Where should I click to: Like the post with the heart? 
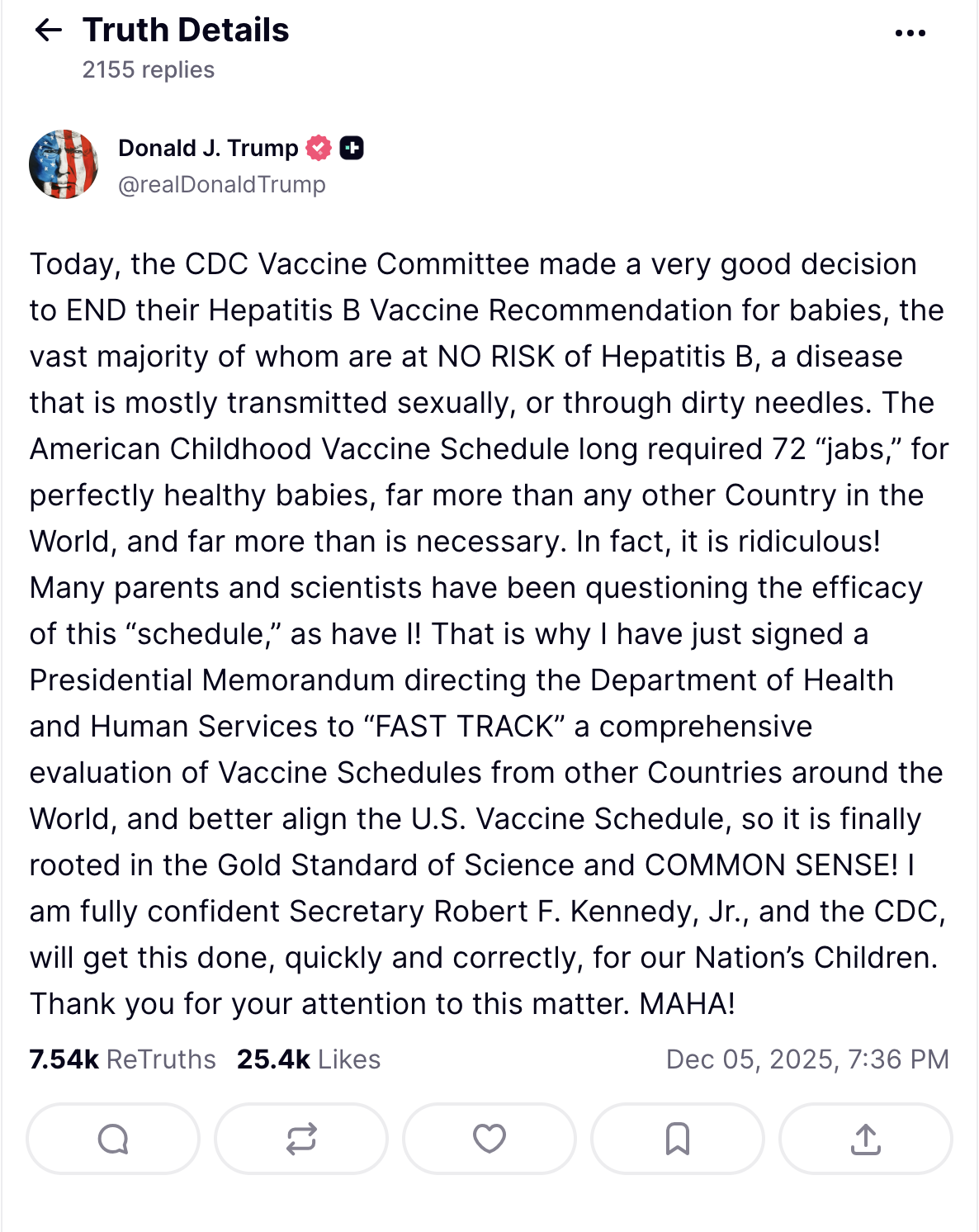489,1139
